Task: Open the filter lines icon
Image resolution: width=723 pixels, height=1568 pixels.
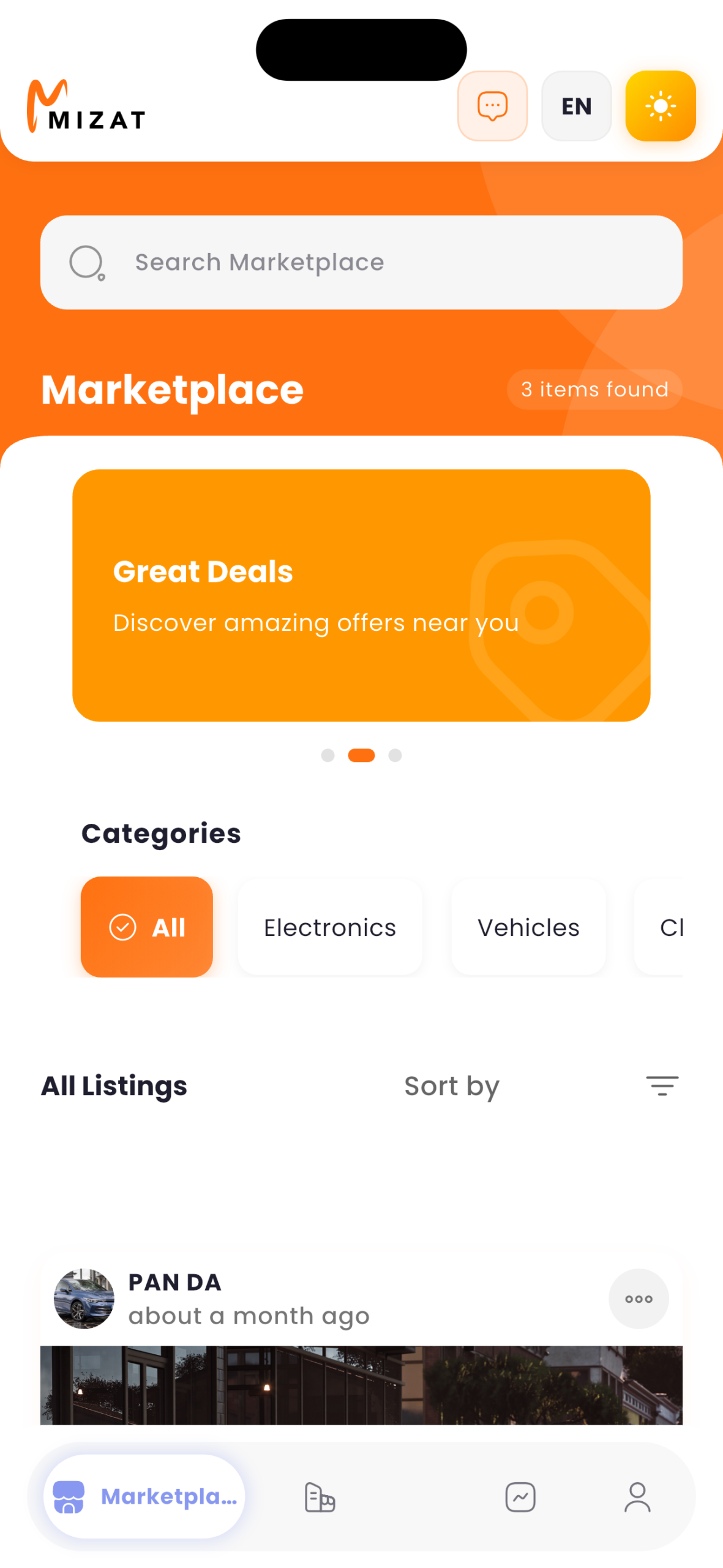Action: (662, 1085)
